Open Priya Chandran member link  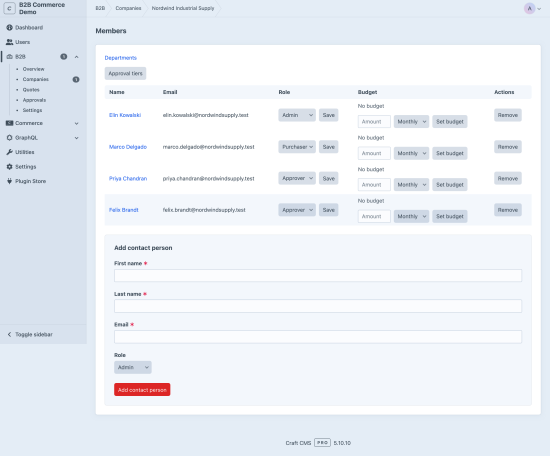[128, 179]
